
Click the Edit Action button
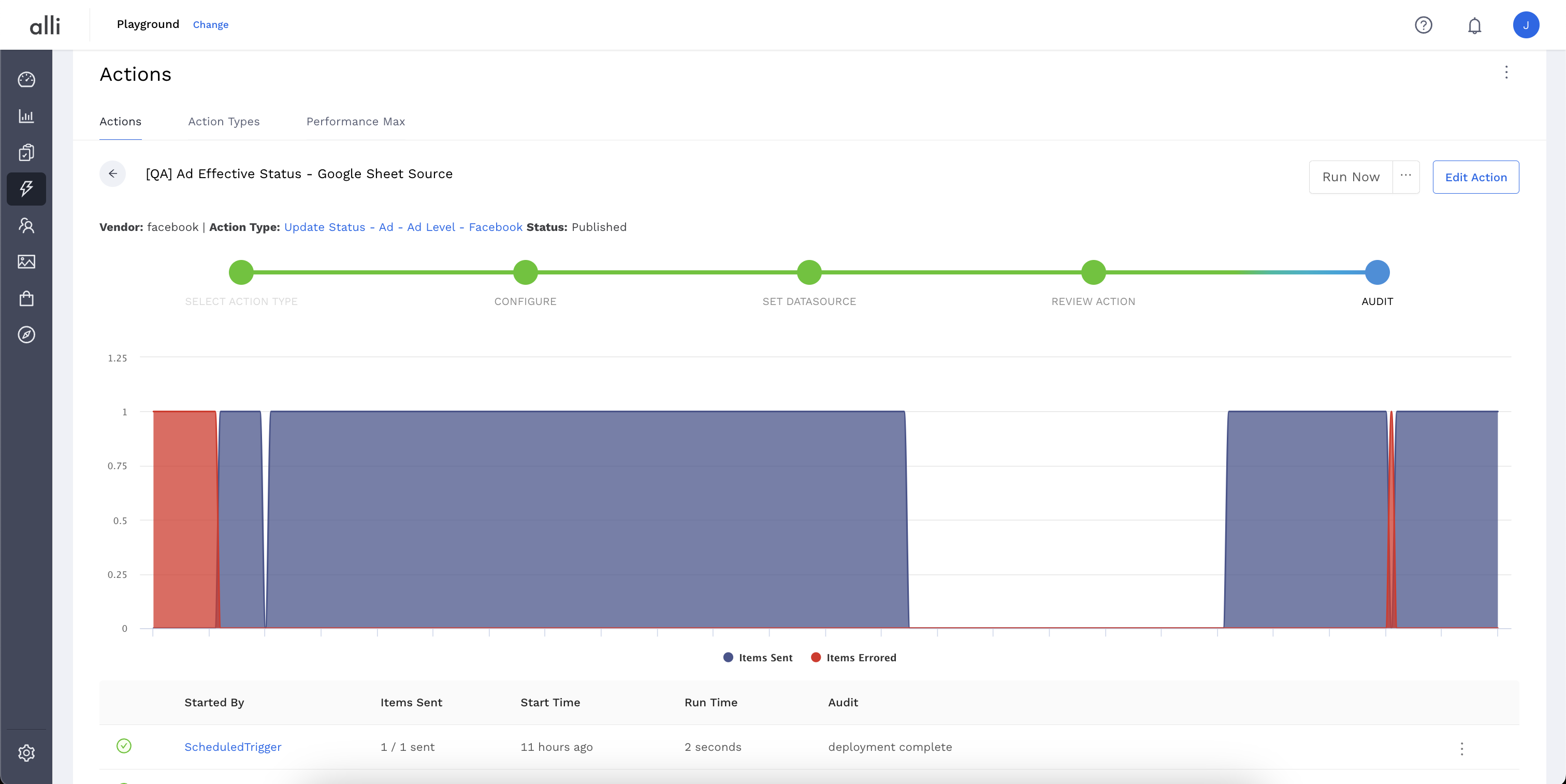(x=1475, y=178)
